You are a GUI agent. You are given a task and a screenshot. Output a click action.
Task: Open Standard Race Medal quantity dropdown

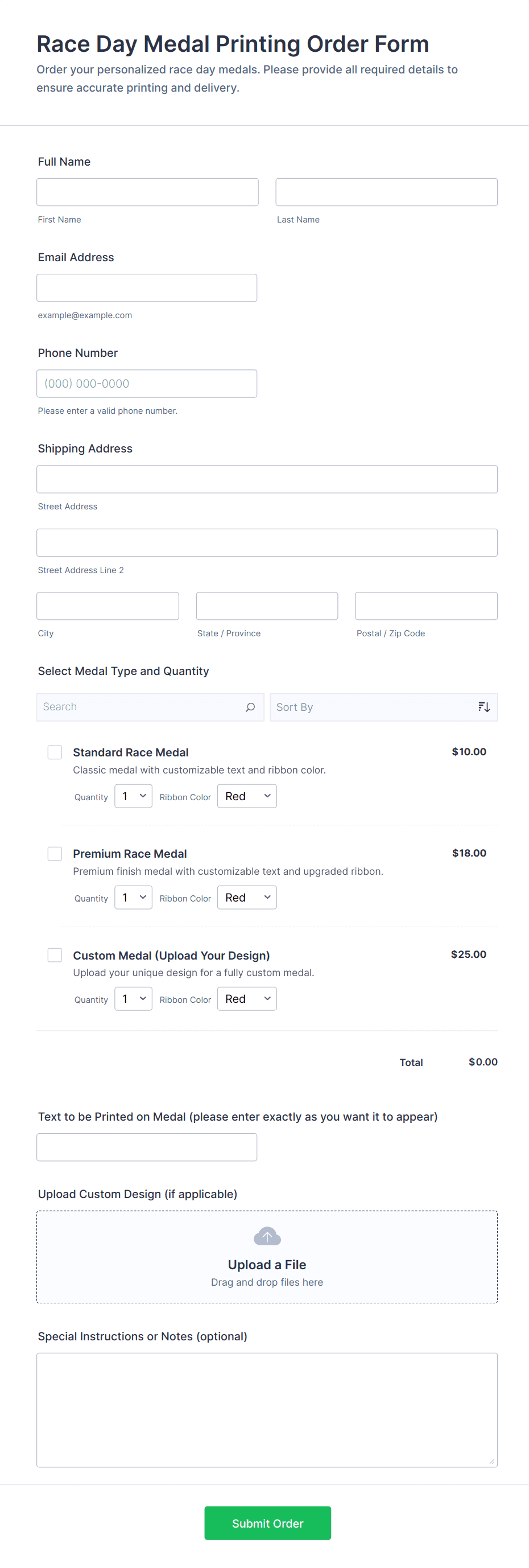[133, 796]
